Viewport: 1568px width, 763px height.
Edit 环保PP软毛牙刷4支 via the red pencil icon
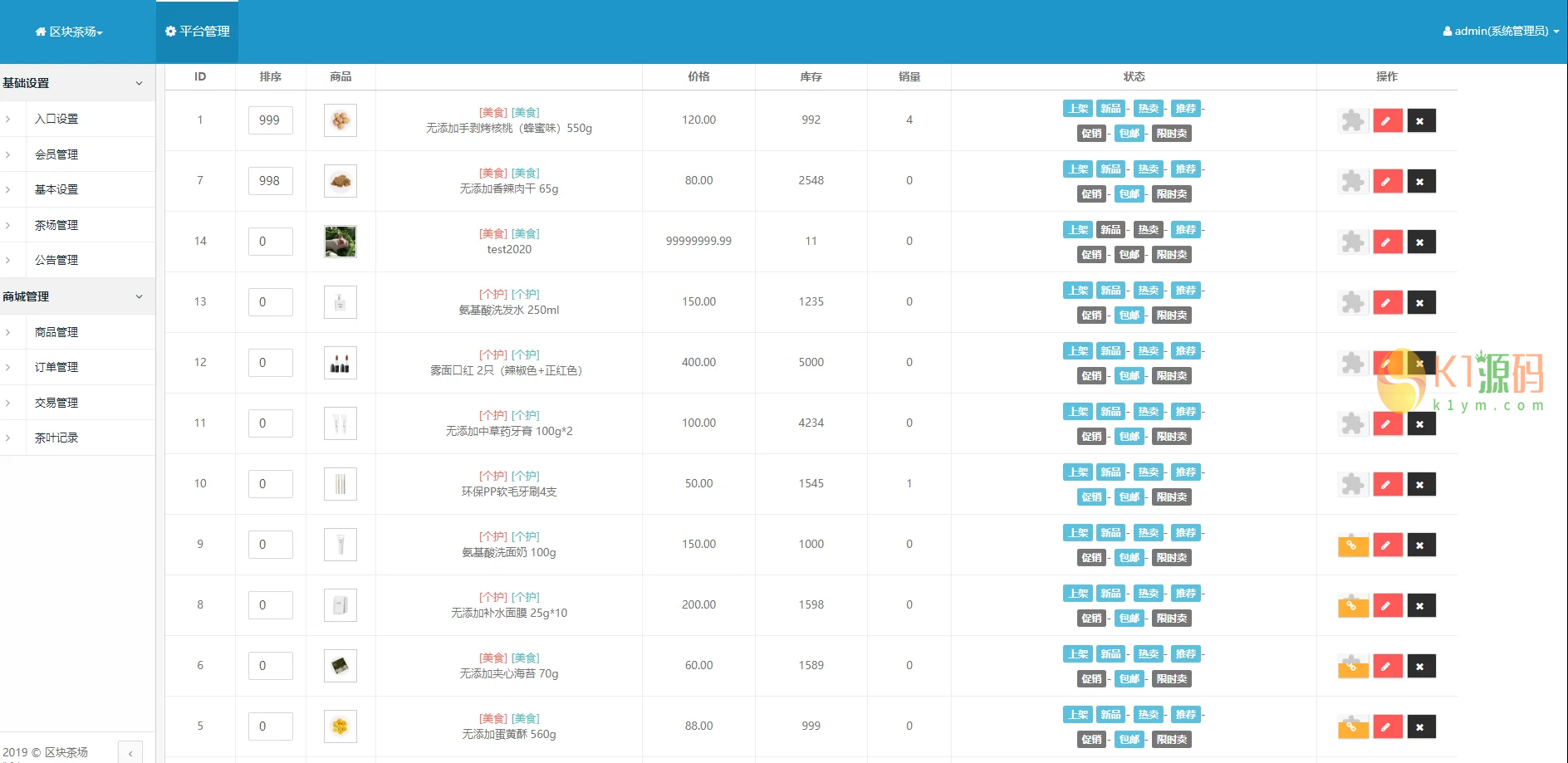coord(1387,484)
